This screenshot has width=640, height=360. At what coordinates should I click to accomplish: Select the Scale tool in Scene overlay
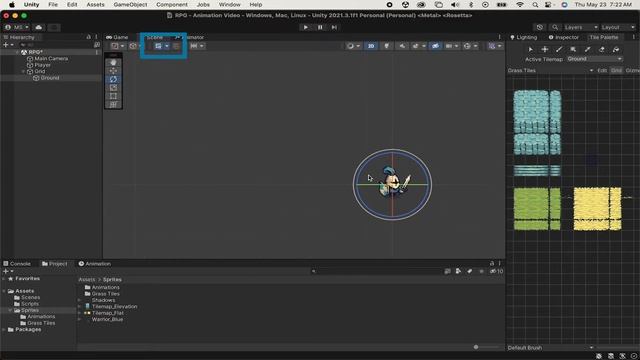coord(113,88)
